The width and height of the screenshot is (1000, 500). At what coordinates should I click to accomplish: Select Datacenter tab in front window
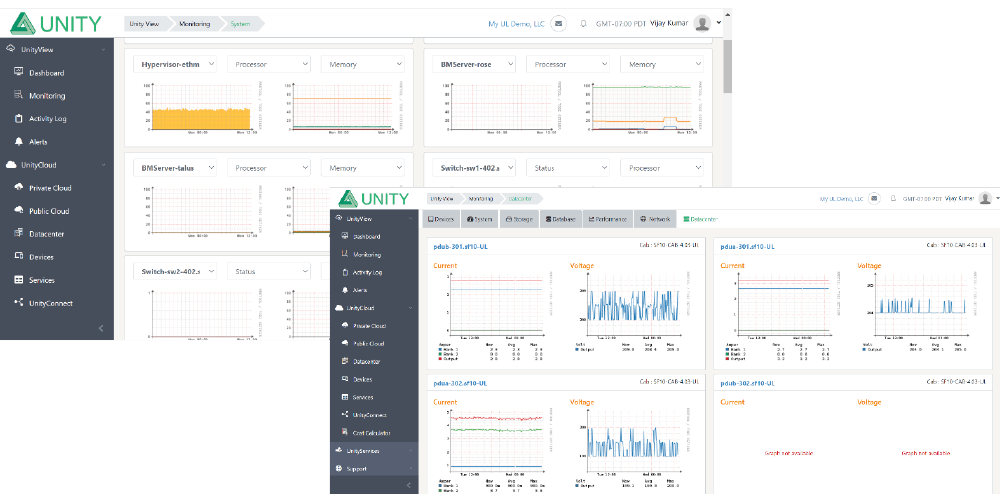coord(700,219)
